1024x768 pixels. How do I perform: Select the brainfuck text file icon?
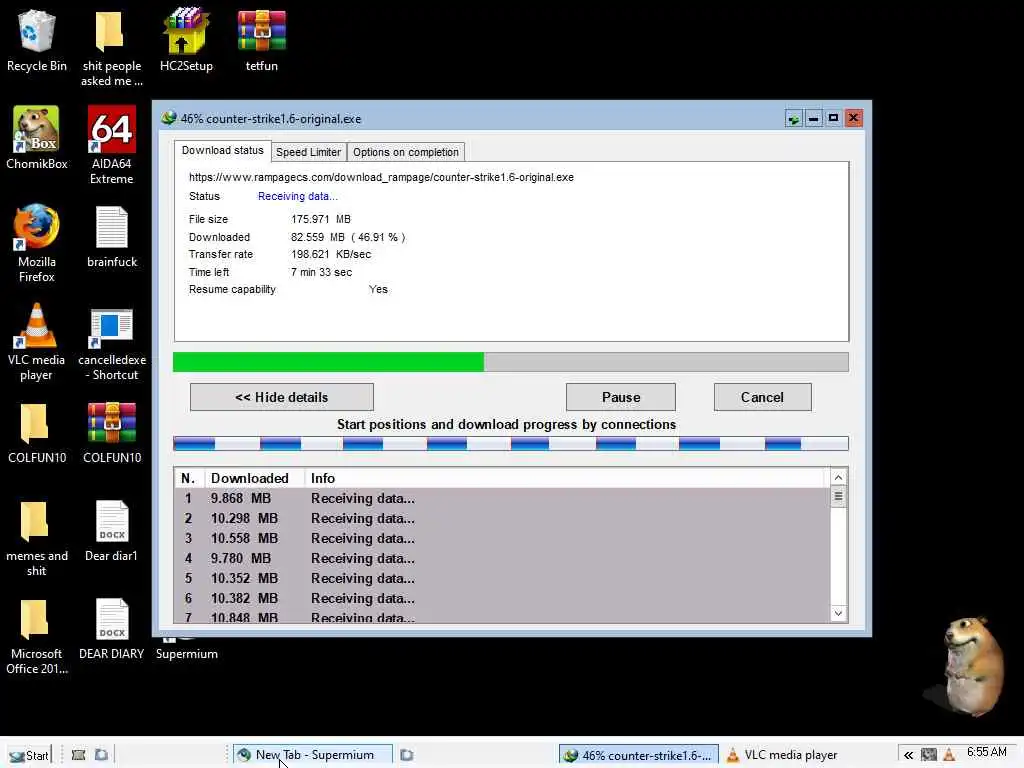click(x=111, y=236)
